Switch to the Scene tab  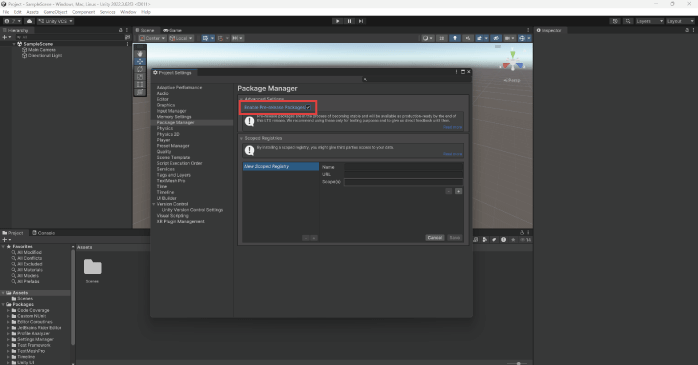[x=145, y=30]
